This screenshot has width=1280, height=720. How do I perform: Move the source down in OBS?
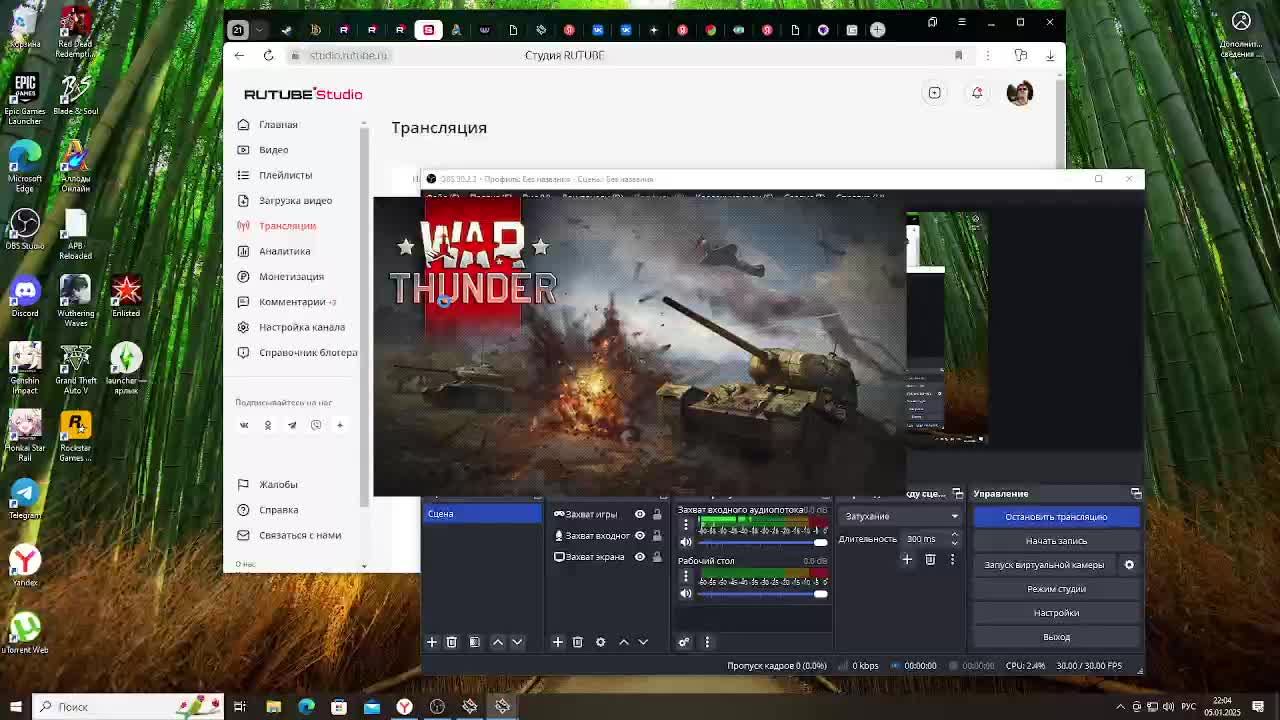643,642
